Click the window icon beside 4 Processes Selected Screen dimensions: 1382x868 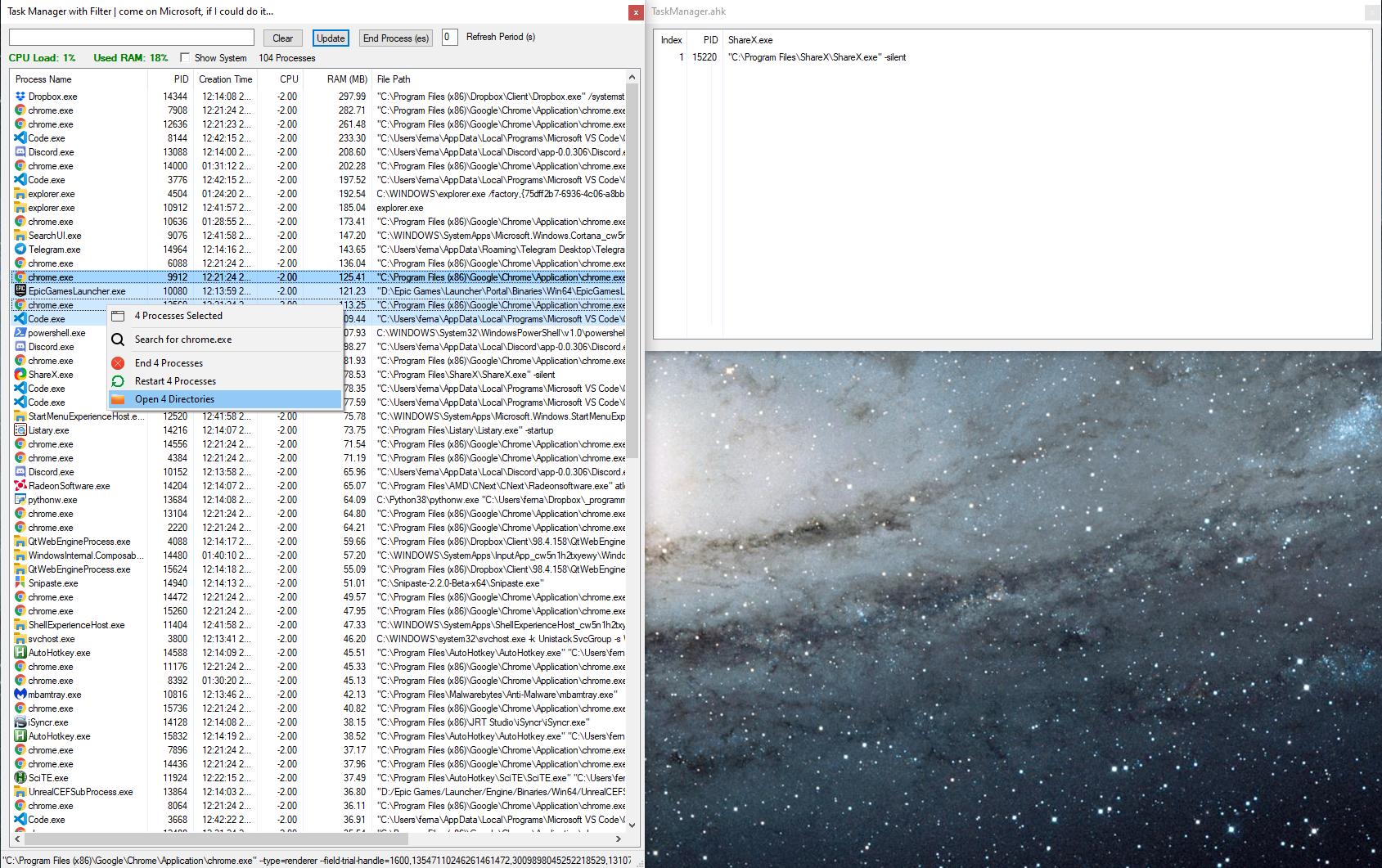tap(118, 316)
